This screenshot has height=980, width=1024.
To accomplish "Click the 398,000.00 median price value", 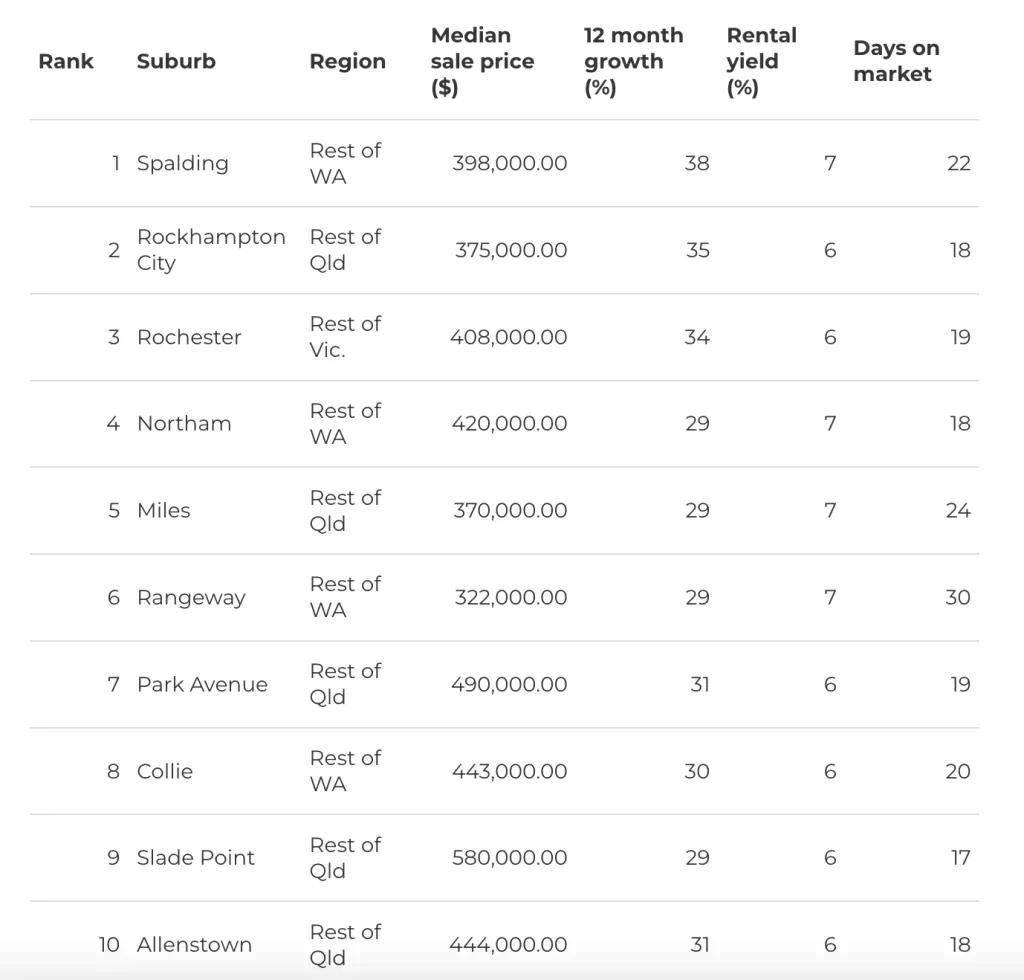I will 509,163.
